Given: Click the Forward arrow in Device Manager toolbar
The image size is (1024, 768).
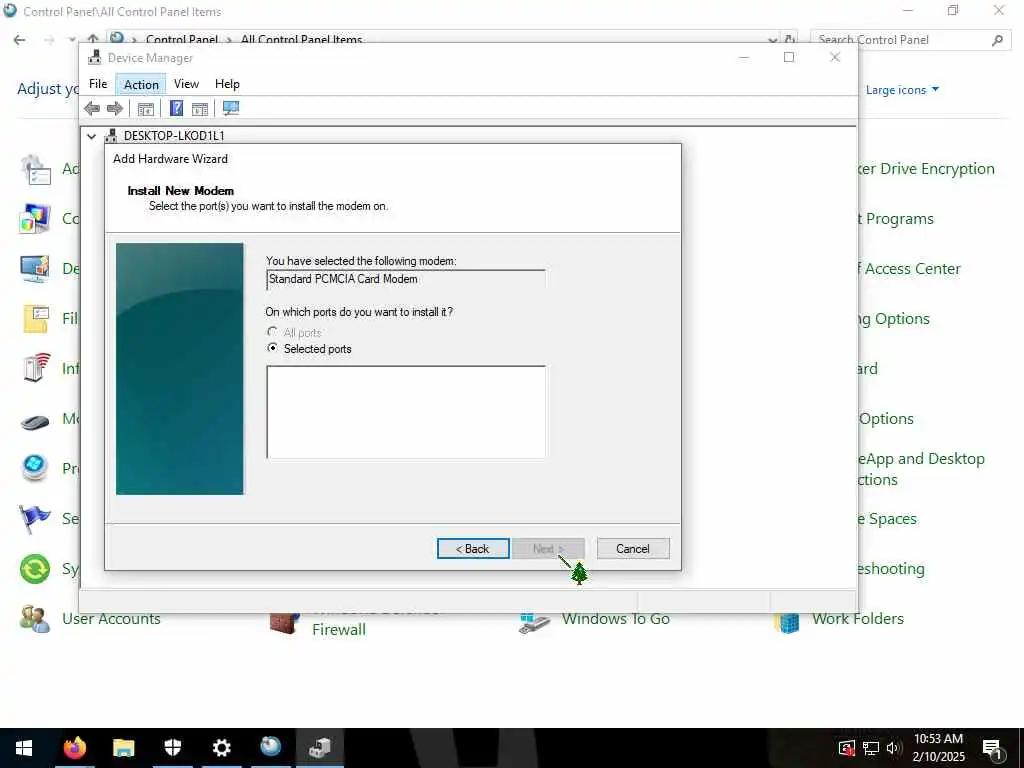Looking at the screenshot, I should (x=115, y=108).
